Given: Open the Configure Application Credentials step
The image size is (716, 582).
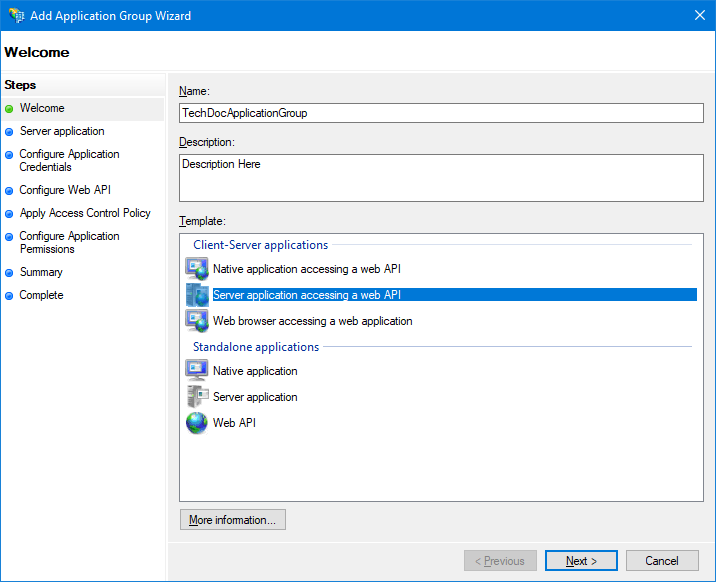Looking at the screenshot, I should (69, 160).
